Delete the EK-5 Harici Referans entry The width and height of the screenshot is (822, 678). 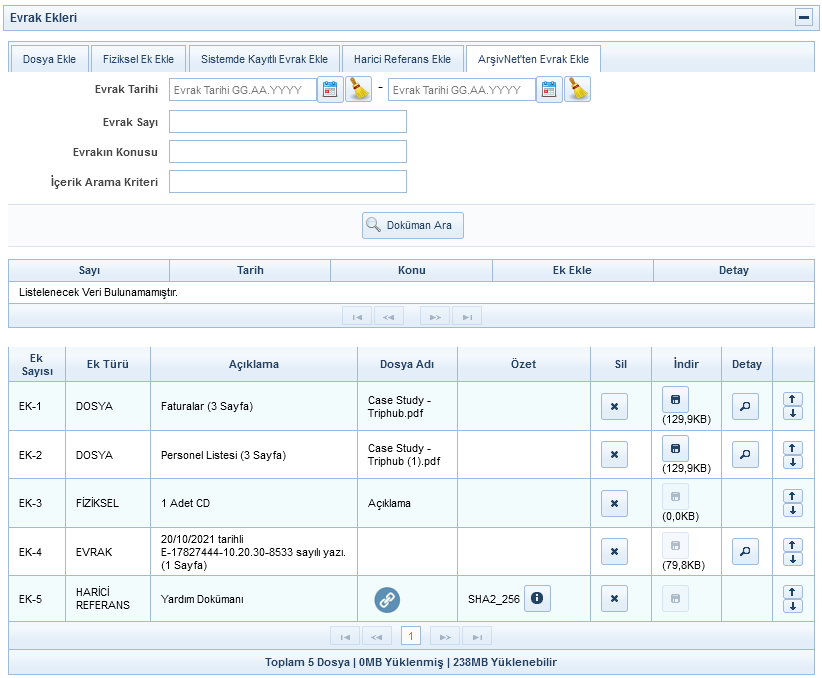click(614, 599)
